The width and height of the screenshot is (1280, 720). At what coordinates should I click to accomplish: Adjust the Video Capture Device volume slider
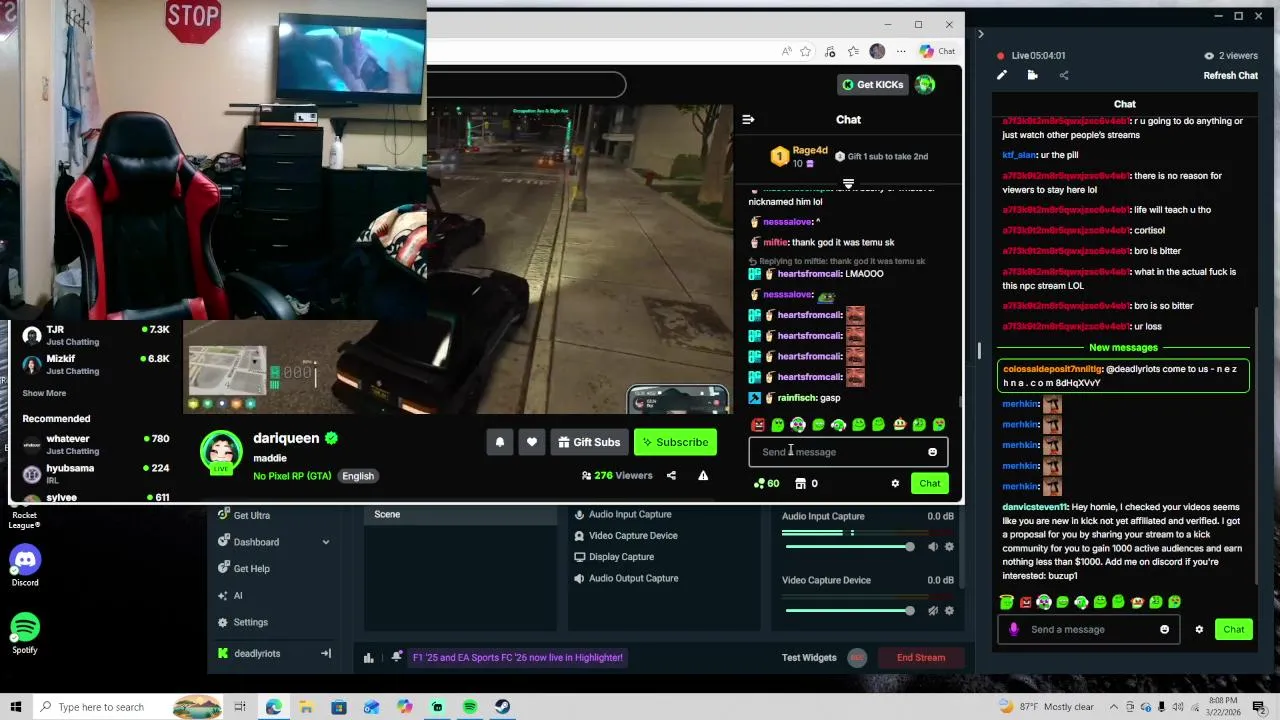coord(849,611)
